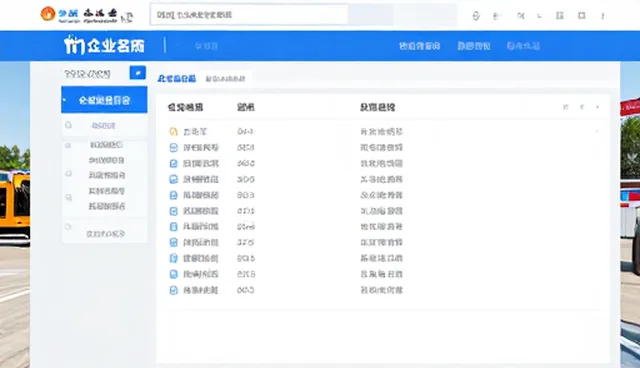Viewport: 640px width, 368px height.
Task: Open the vertical dots menu in browser toolbar
Action: pyautogui.click(x=602, y=16)
